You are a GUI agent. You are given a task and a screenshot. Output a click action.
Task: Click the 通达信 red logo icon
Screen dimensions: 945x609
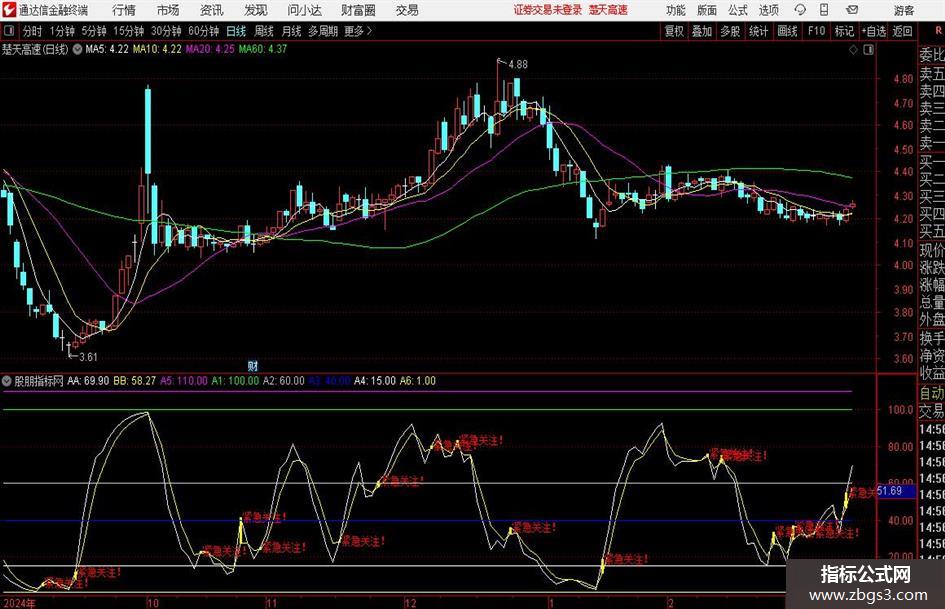(x=9, y=10)
